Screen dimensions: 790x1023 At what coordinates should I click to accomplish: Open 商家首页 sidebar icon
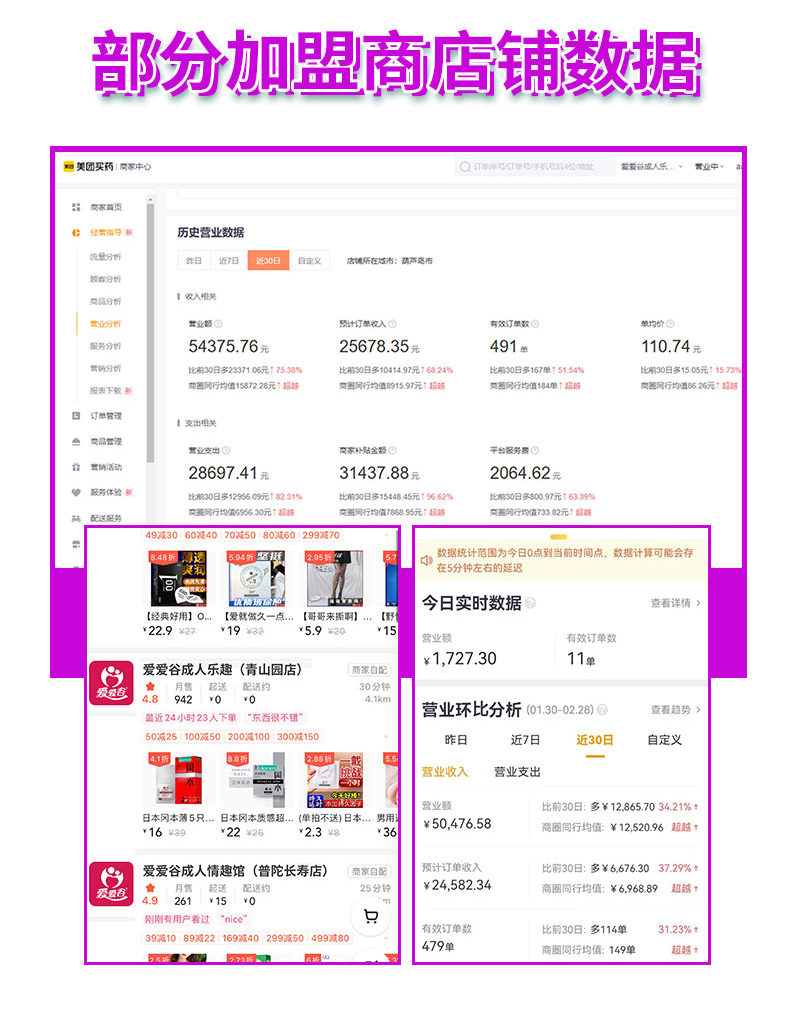coord(76,207)
